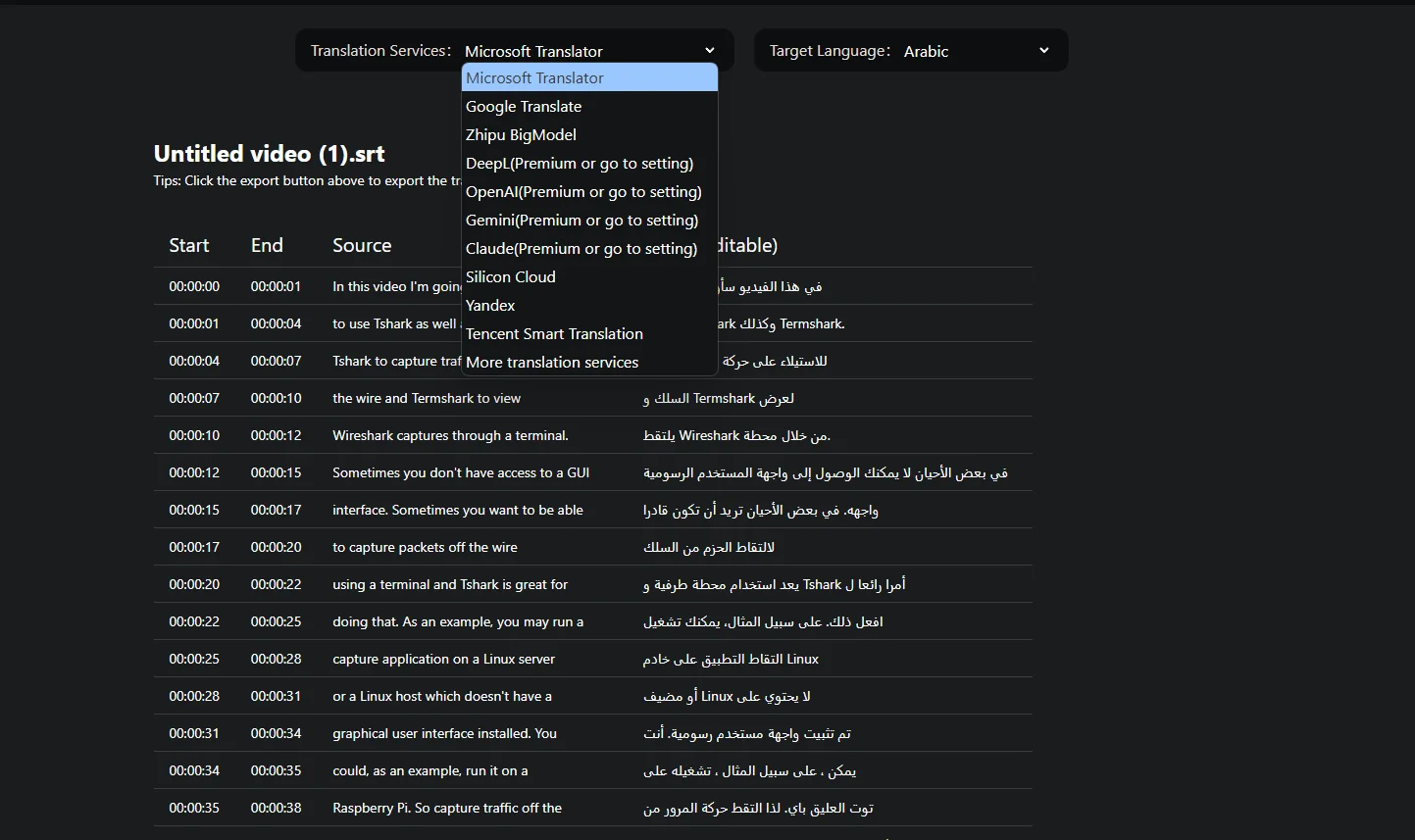This screenshot has height=840, width=1415.
Task: Select Silicon Cloud service
Action: click(x=589, y=276)
